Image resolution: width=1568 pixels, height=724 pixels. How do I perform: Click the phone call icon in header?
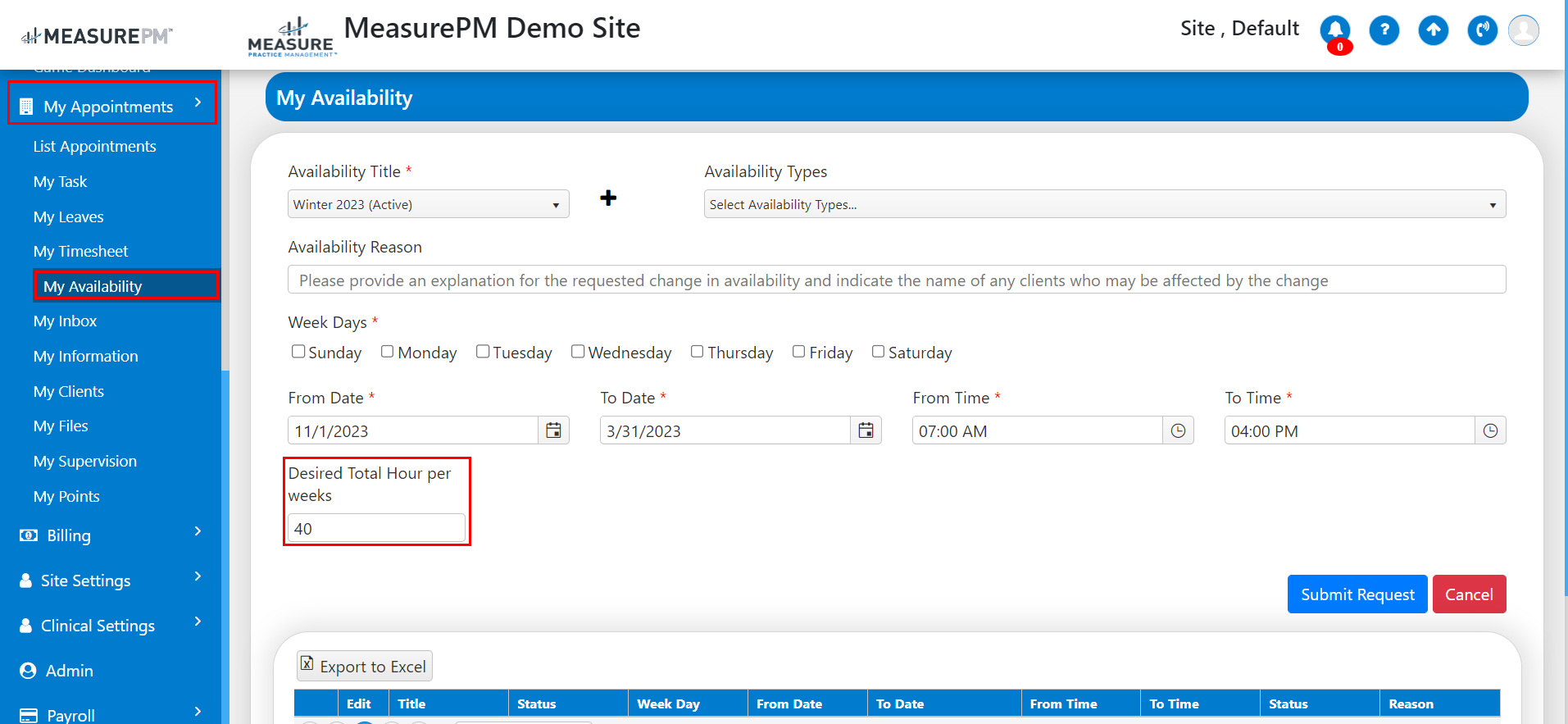click(x=1483, y=31)
